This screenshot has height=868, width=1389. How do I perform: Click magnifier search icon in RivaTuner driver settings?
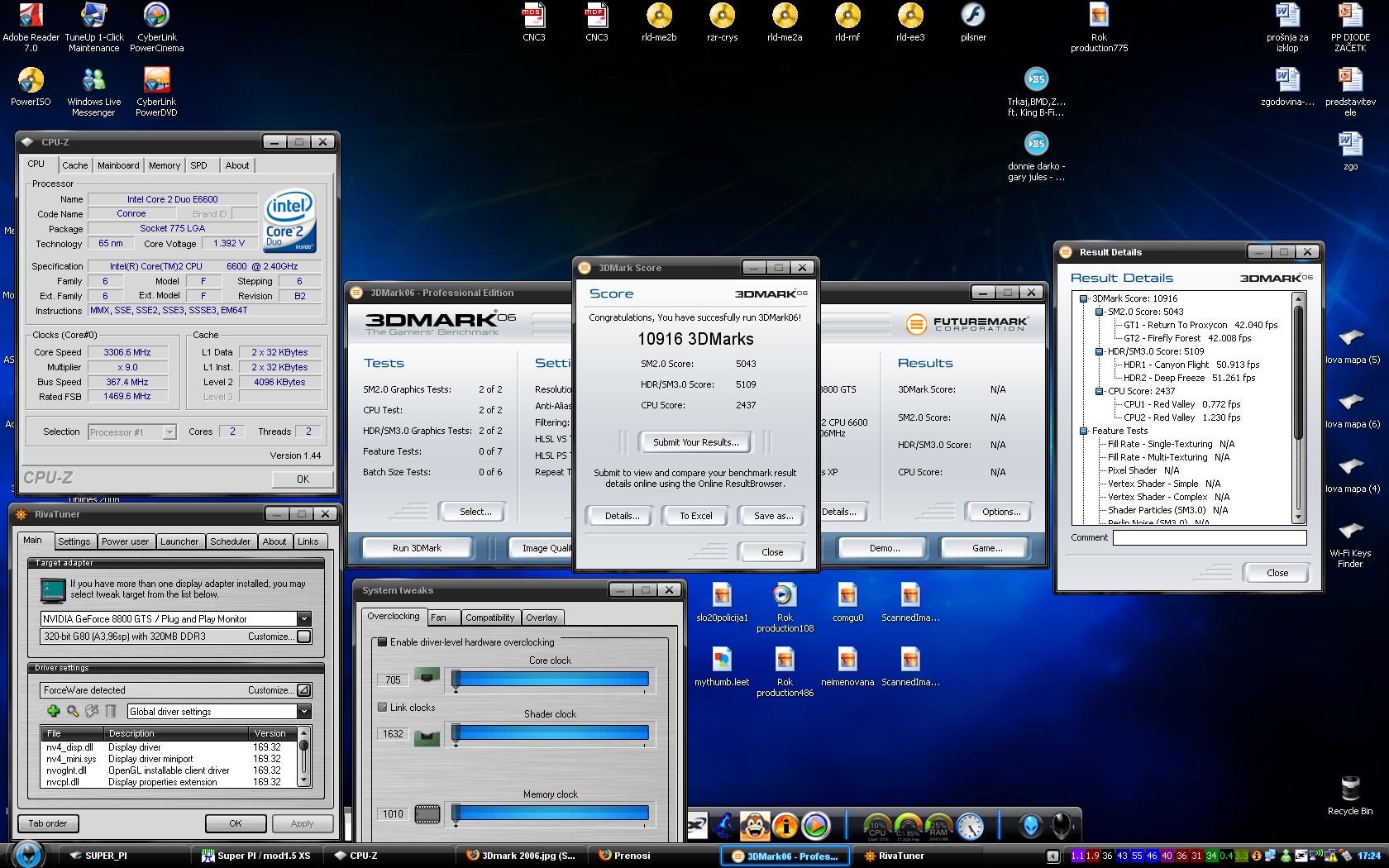[73, 711]
